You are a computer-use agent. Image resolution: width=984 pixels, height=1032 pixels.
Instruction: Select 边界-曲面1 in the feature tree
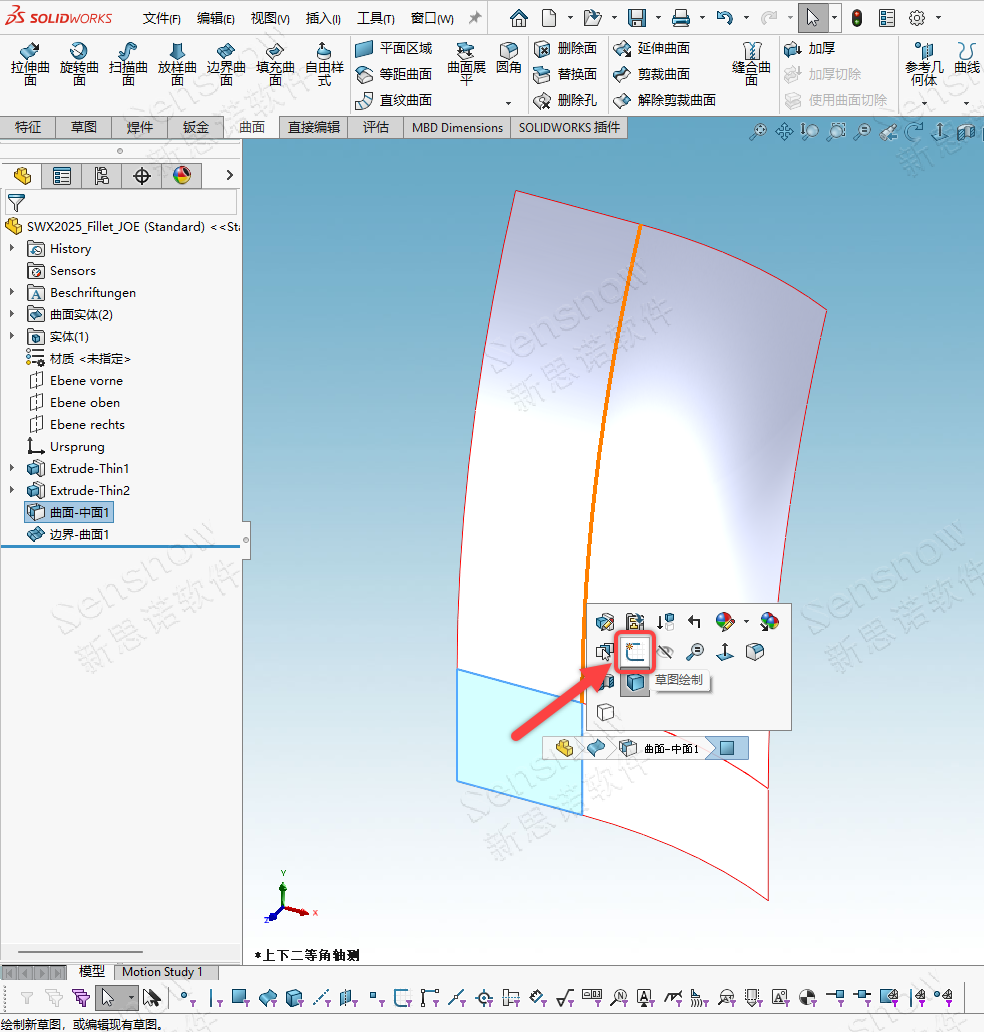[x=79, y=535]
